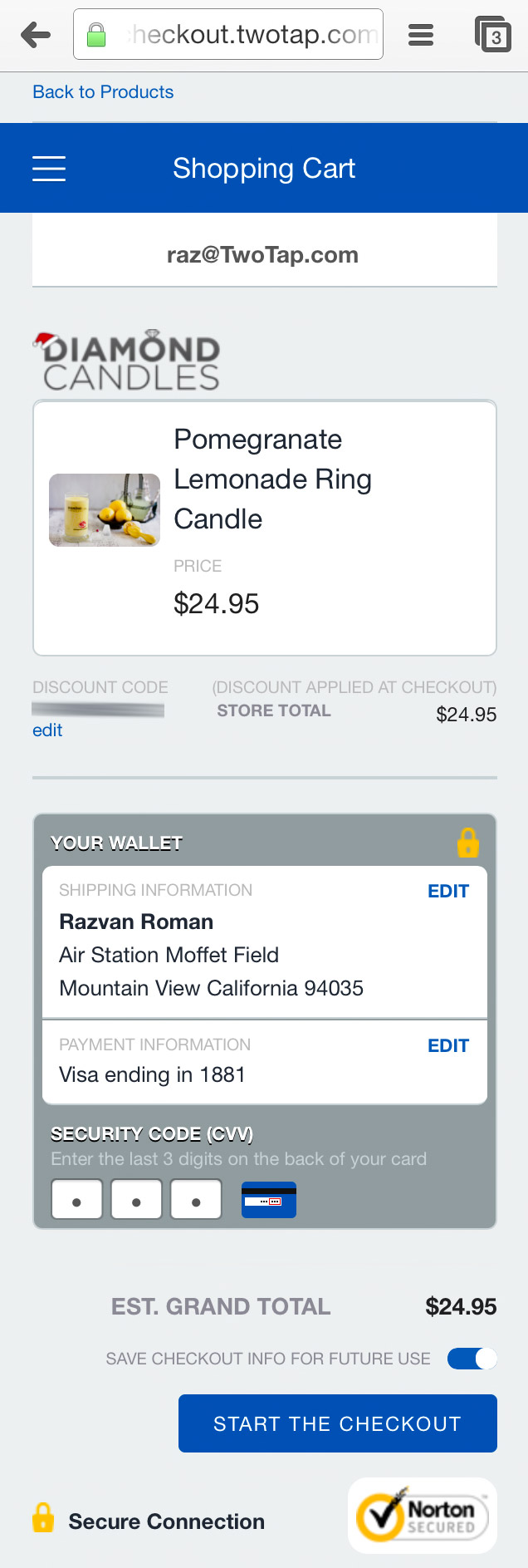Tap the browser back arrow
This screenshot has height=1568, width=528.
click(36, 35)
